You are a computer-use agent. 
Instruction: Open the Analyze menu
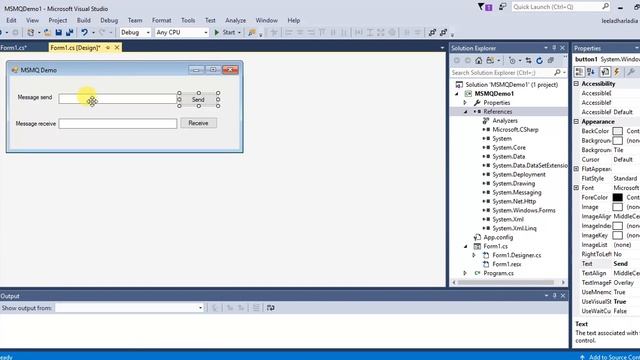pos(236,20)
